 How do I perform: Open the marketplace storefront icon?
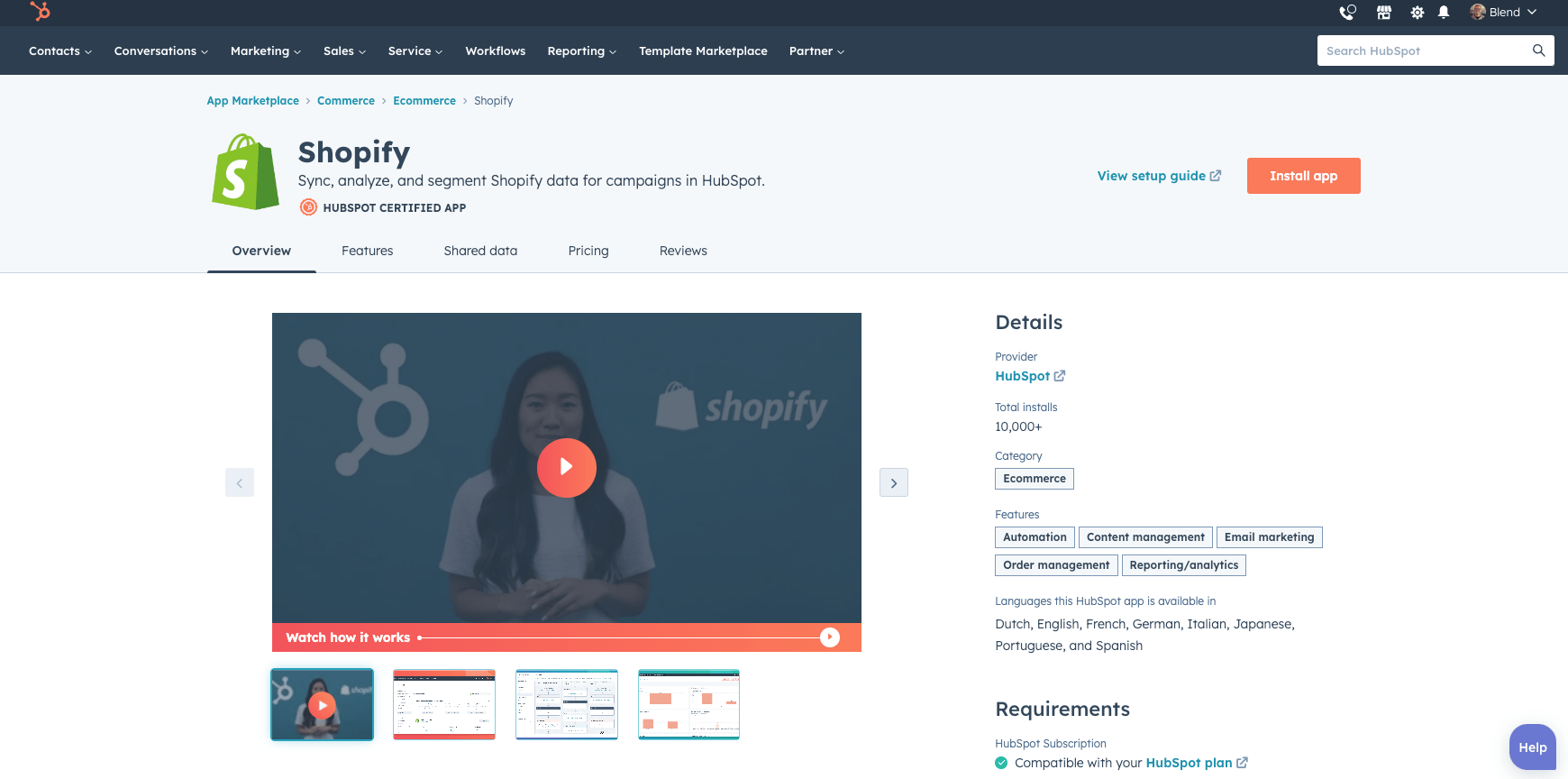(x=1383, y=13)
